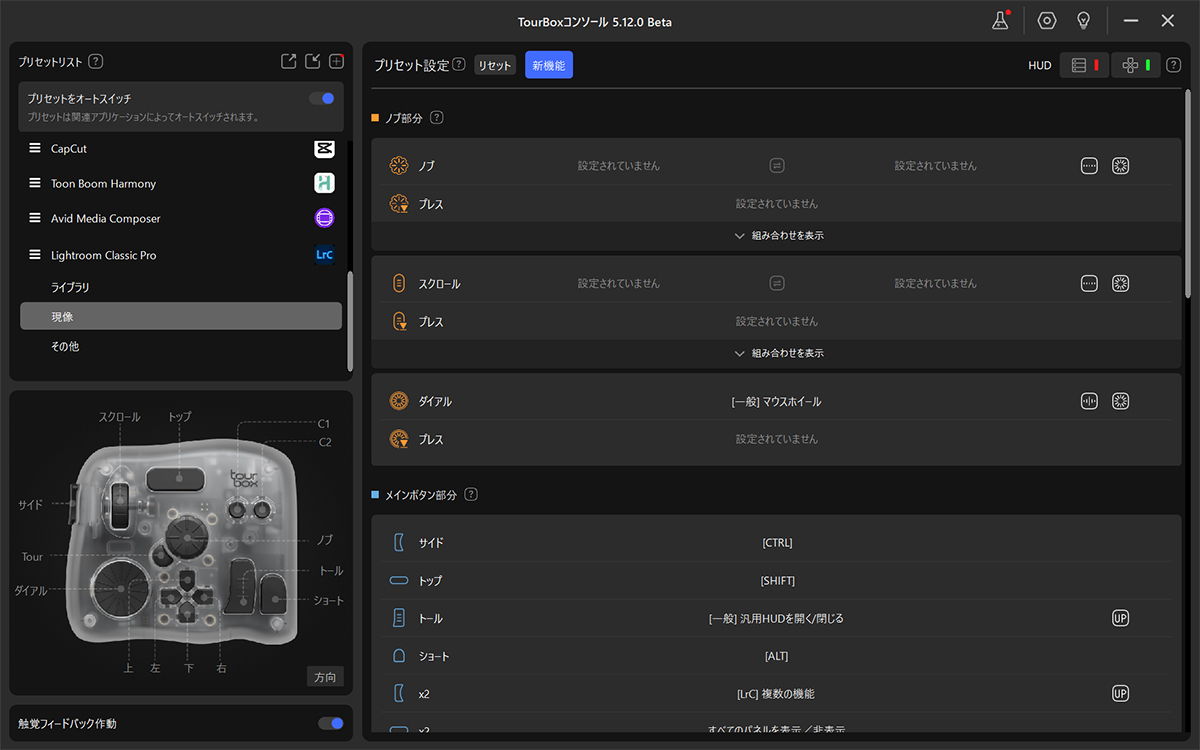Click the リセット button
This screenshot has width=1200, height=750.
tap(494, 66)
